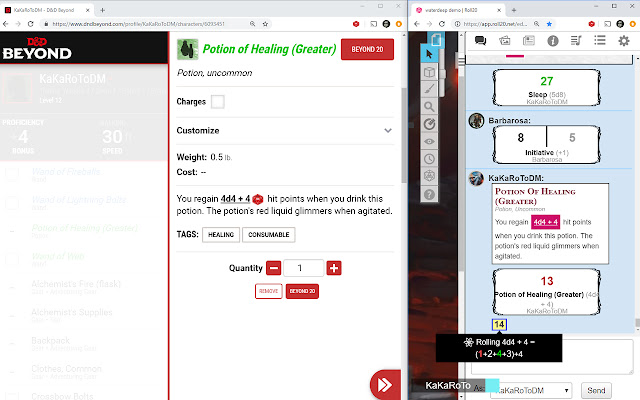Viewport: 640px width, 400px height.
Task: Click the CONSUMABLE tag
Action: tap(269, 235)
